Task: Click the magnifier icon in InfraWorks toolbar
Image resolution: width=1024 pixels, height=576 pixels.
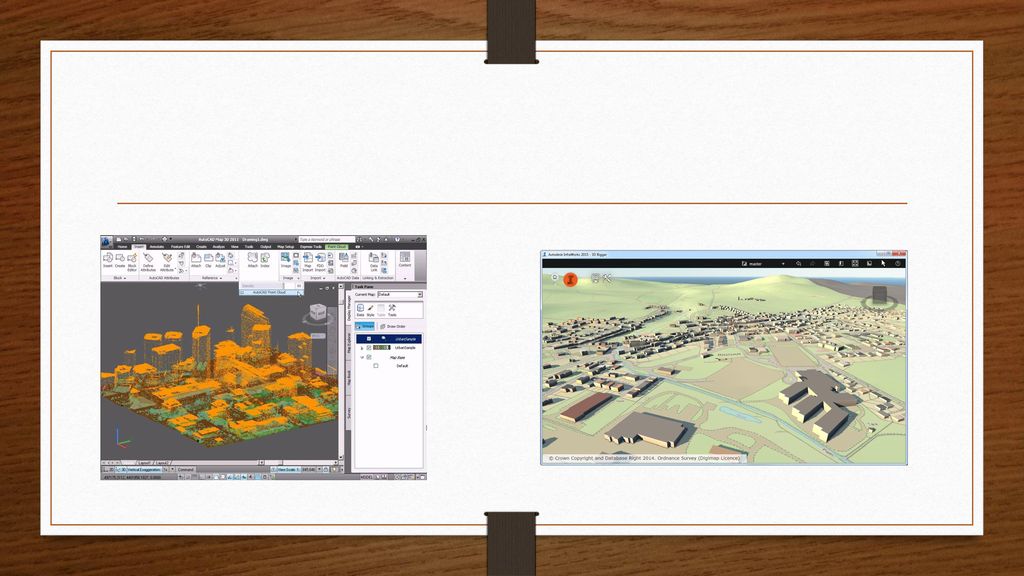Action: click(798, 264)
